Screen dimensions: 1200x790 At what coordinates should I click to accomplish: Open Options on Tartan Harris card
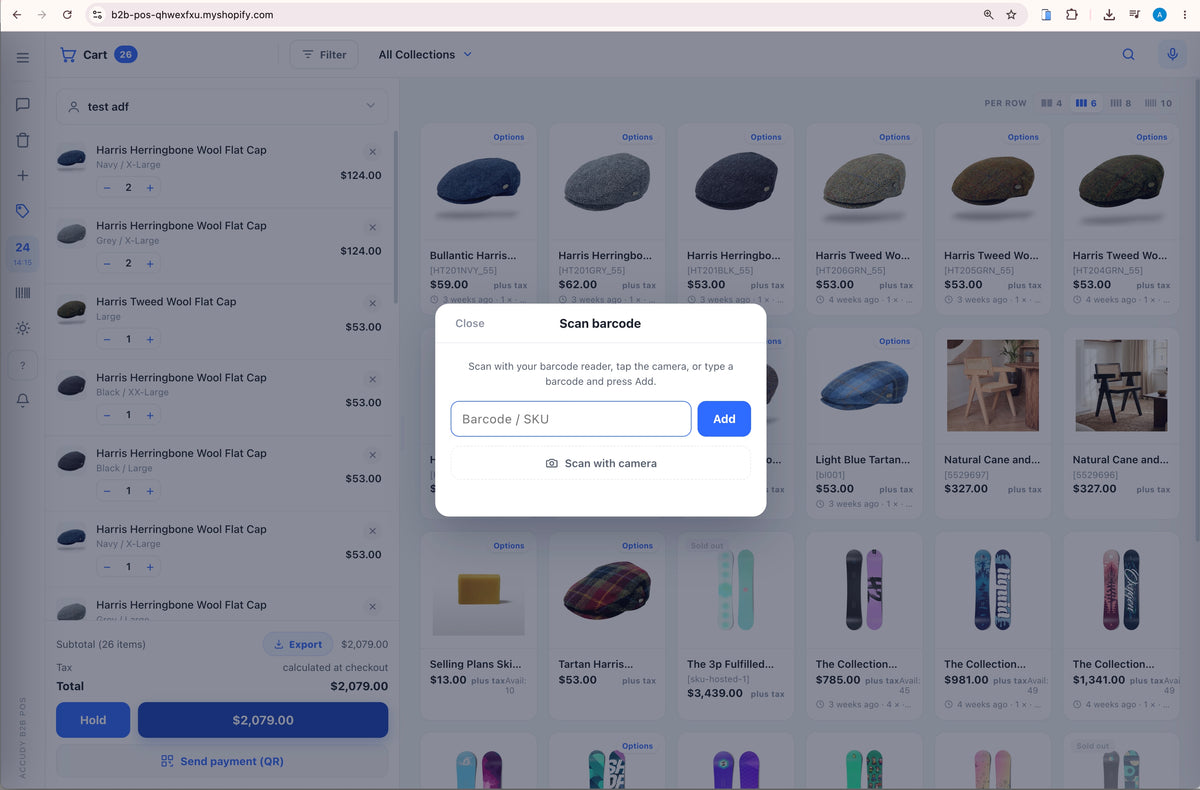tap(637, 546)
